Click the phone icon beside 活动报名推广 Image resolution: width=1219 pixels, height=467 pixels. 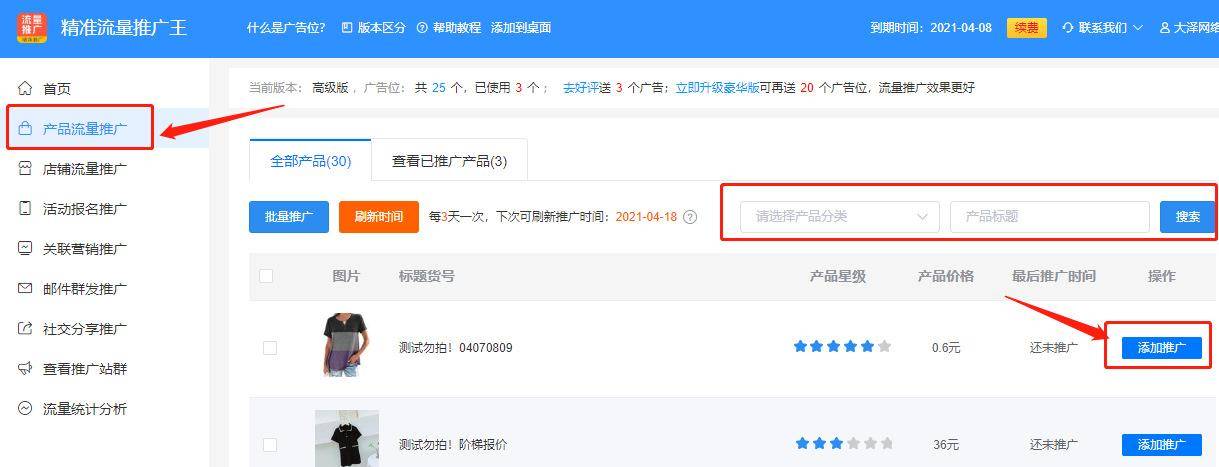pyautogui.click(x=25, y=208)
